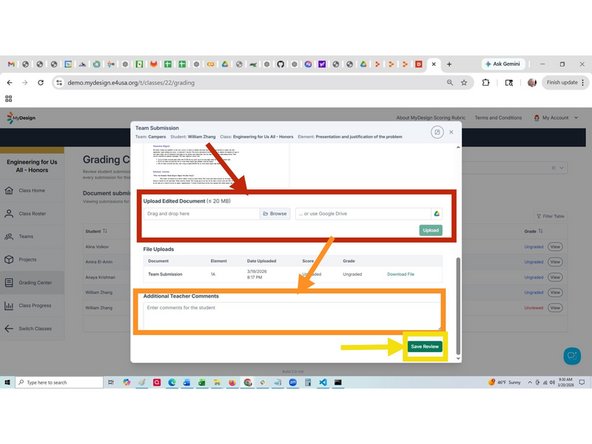Viewport: 592px width, 444px height.
Task: Click the green Upload button
Action: click(x=430, y=230)
